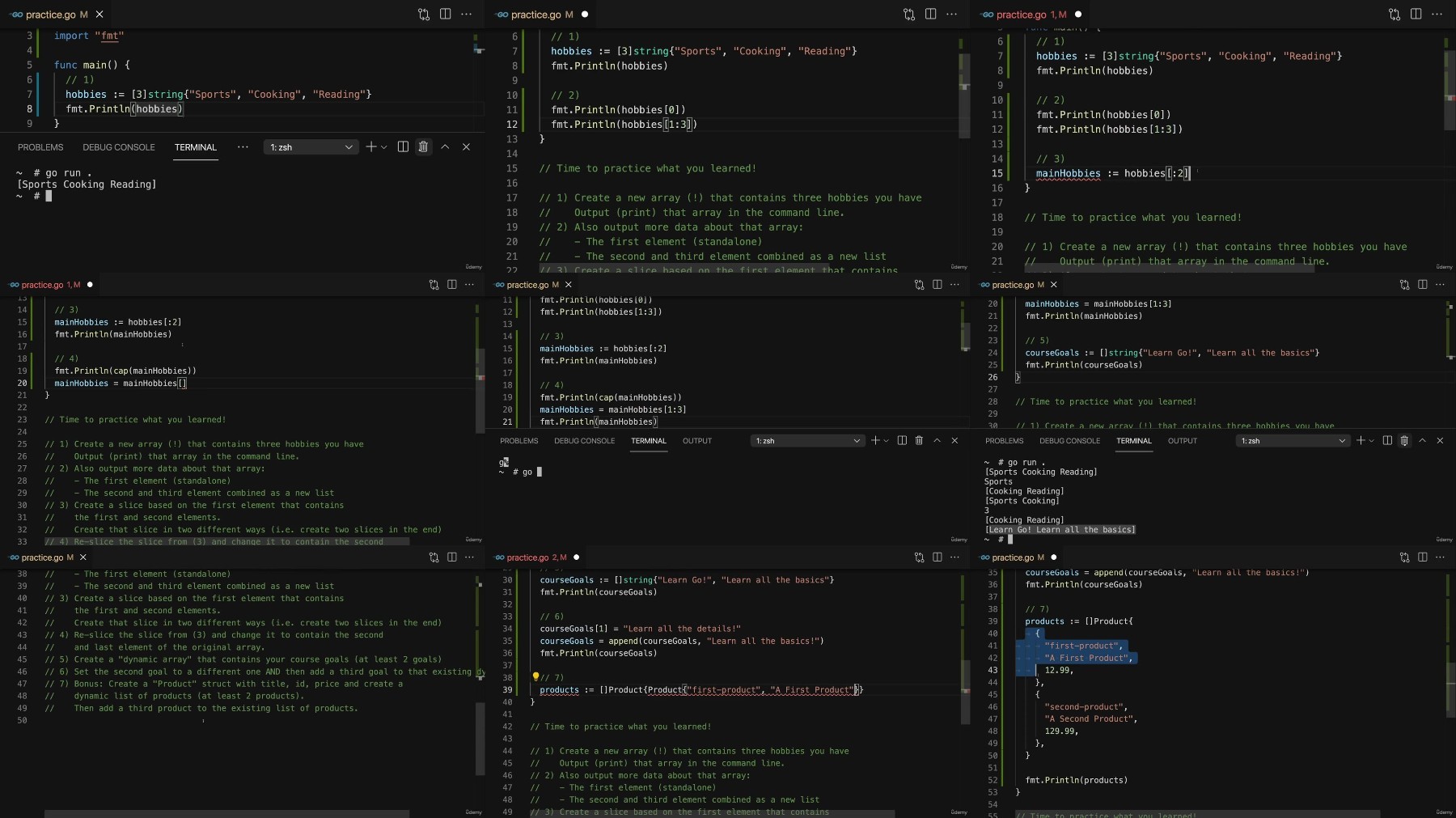
Task: Open more actions ellipsis for practice.go 2, M editor
Action: pyautogui.click(x=954, y=557)
